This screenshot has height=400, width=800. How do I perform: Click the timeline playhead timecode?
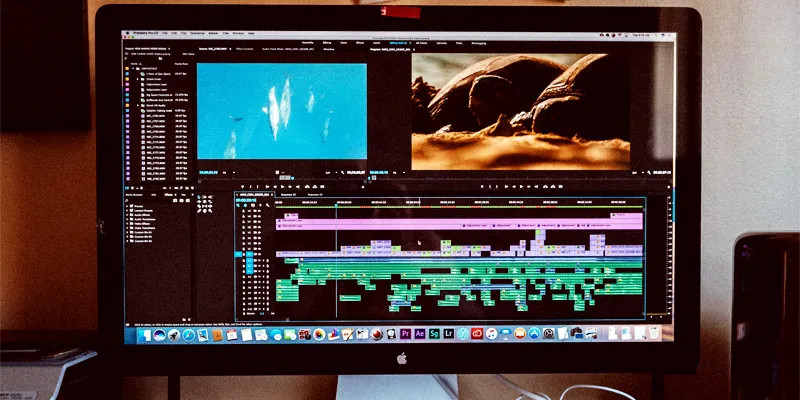click(248, 200)
